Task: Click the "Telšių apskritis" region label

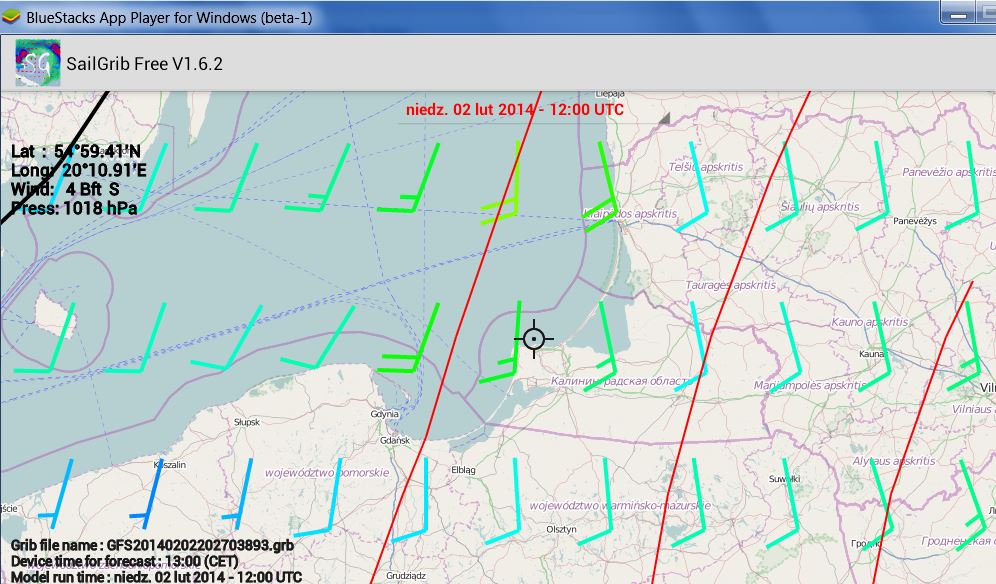Action: coord(706,166)
